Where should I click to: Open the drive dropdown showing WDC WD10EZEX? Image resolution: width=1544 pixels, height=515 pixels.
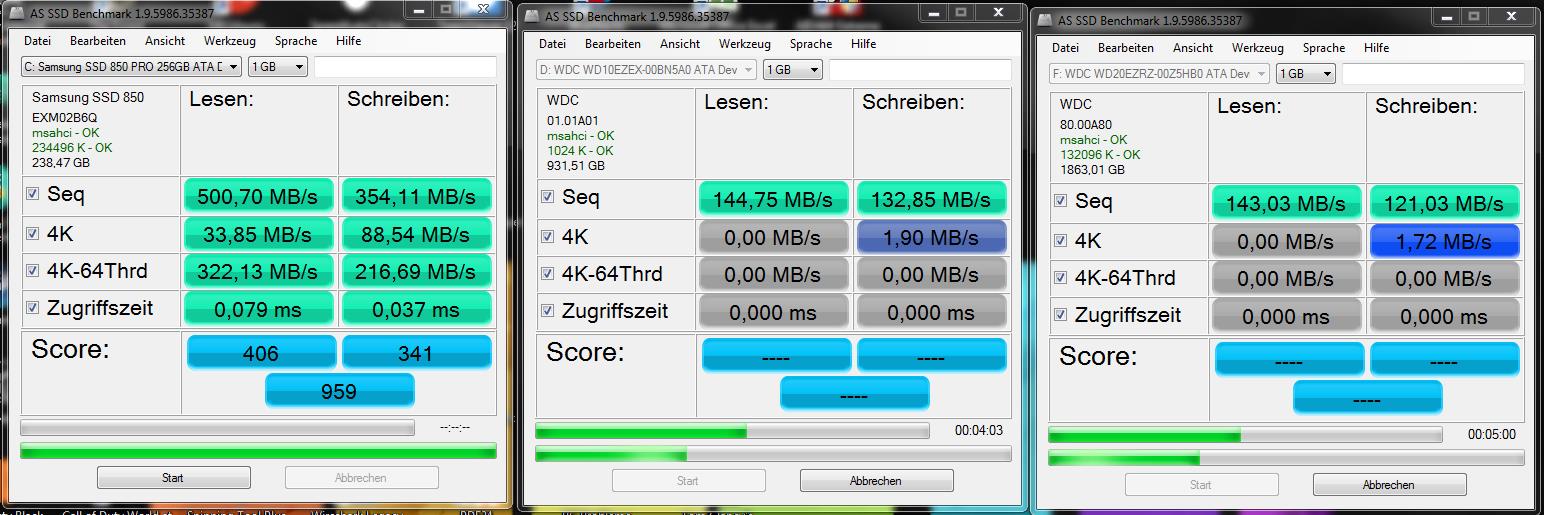[x=646, y=70]
